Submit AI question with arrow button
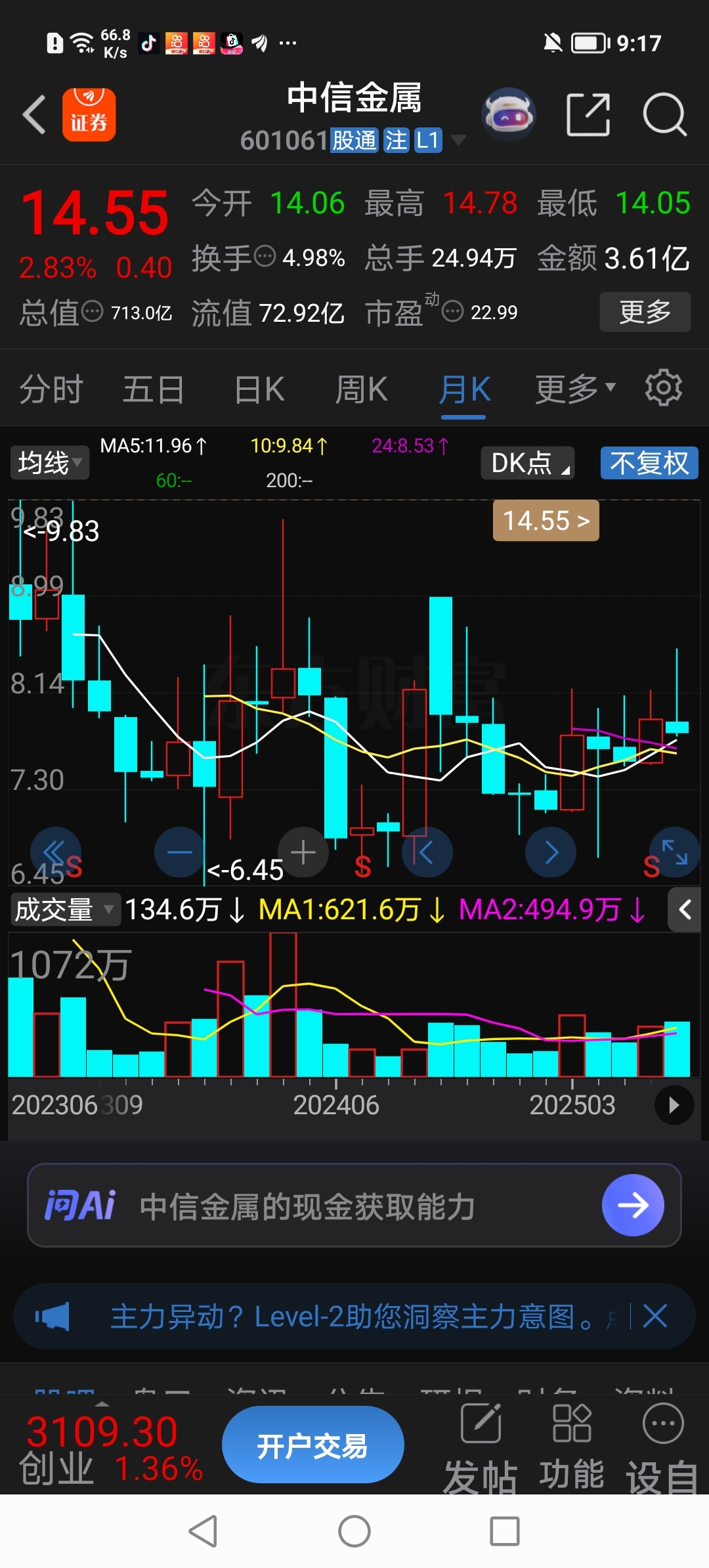This screenshot has height=1568, width=709. coord(633,1205)
